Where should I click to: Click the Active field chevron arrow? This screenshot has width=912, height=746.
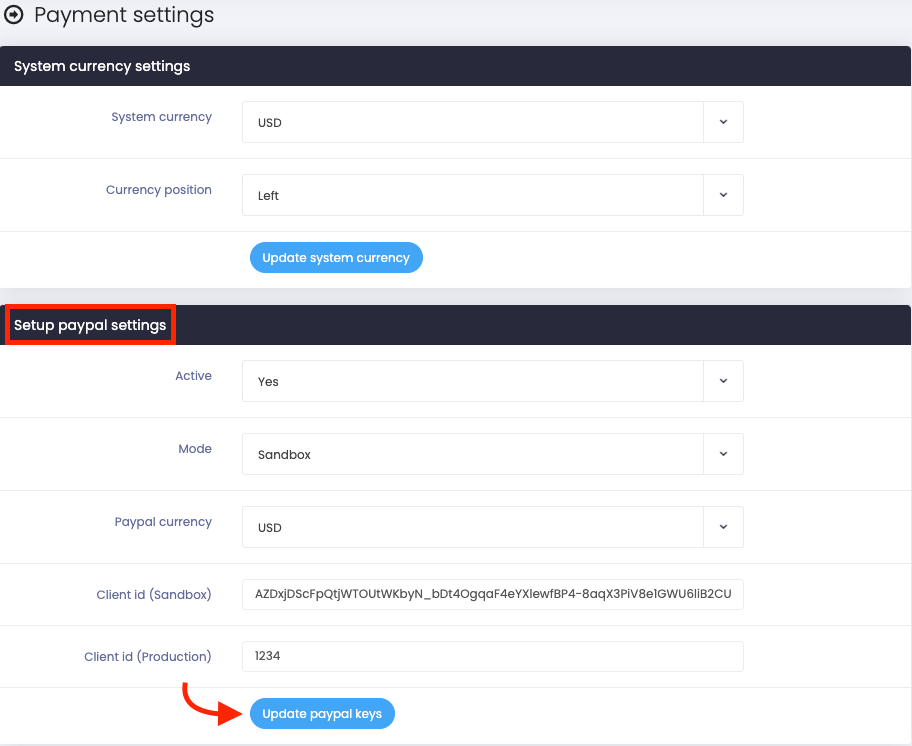click(724, 381)
